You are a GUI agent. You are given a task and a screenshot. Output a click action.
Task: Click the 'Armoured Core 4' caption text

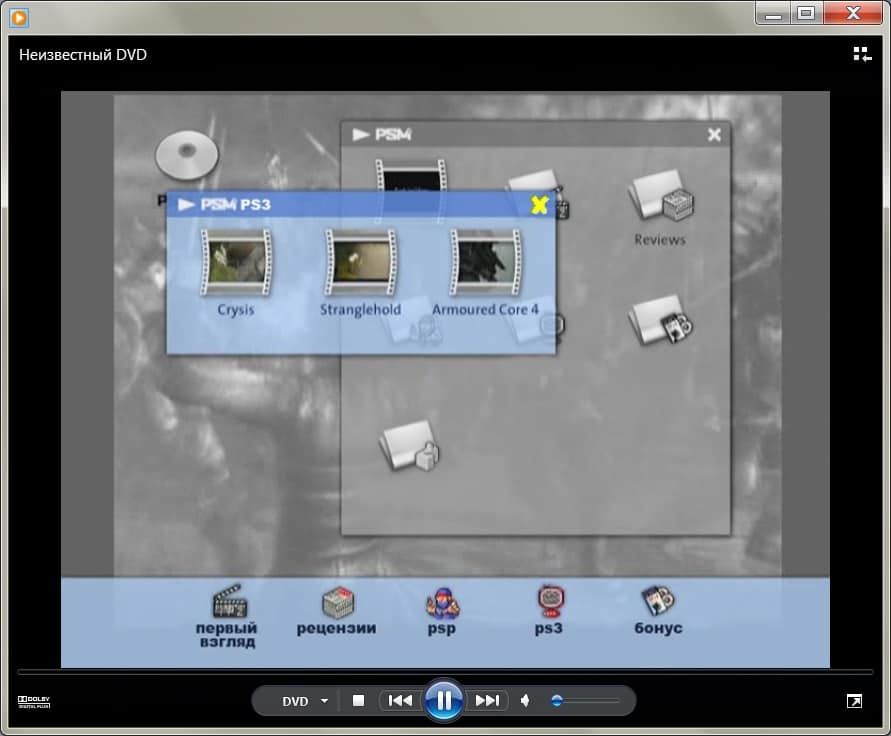[x=485, y=310]
